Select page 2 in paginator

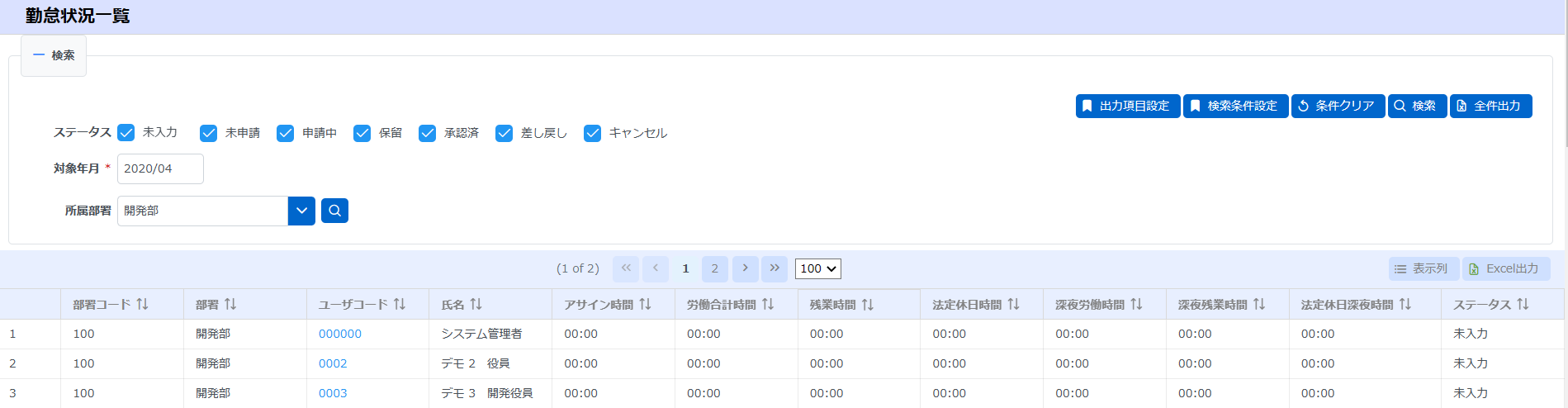click(x=715, y=268)
